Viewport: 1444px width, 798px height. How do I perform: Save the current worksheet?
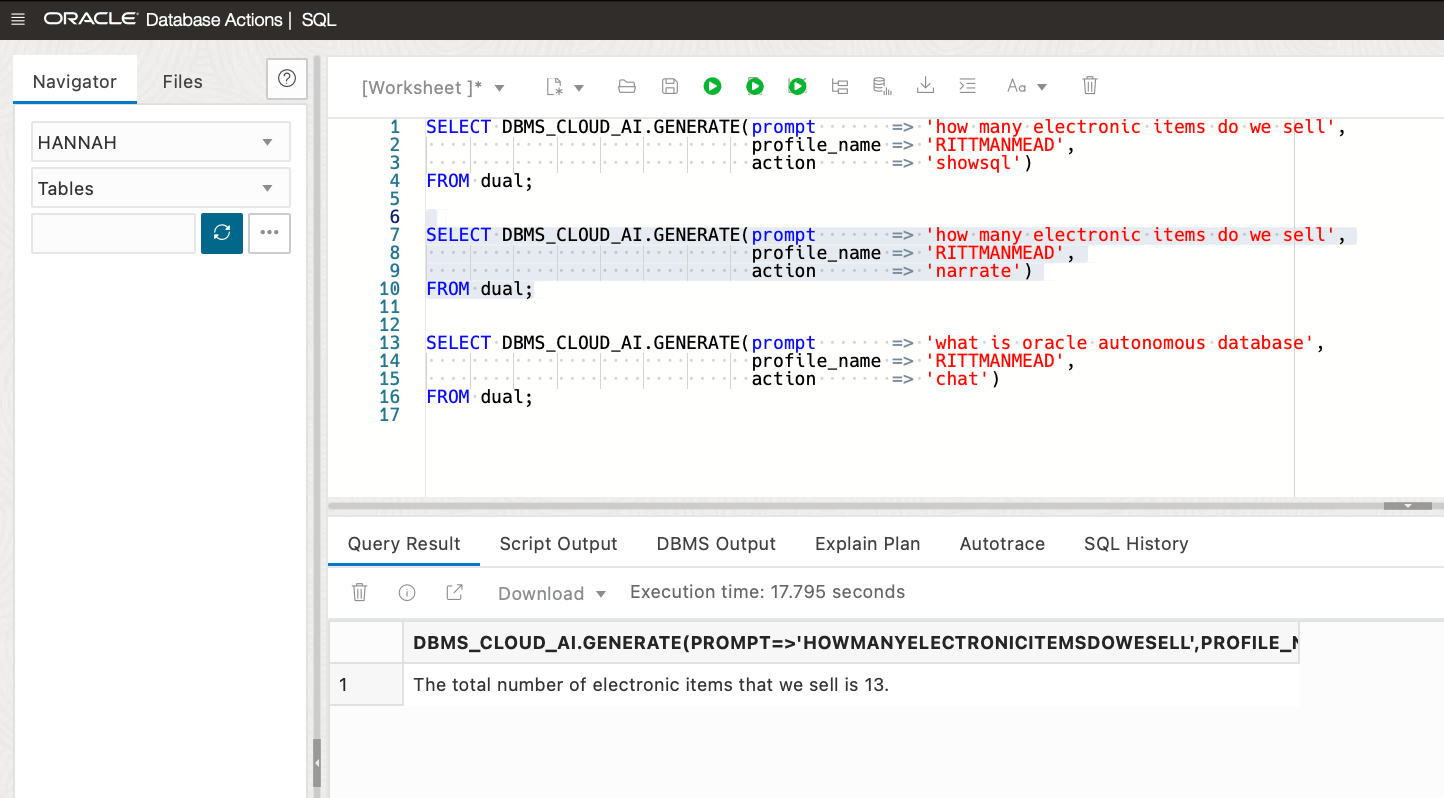click(669, 86)
